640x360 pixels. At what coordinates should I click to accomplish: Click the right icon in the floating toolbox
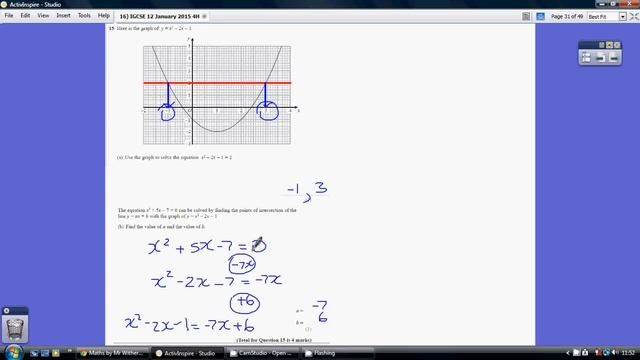click(614, 58)
